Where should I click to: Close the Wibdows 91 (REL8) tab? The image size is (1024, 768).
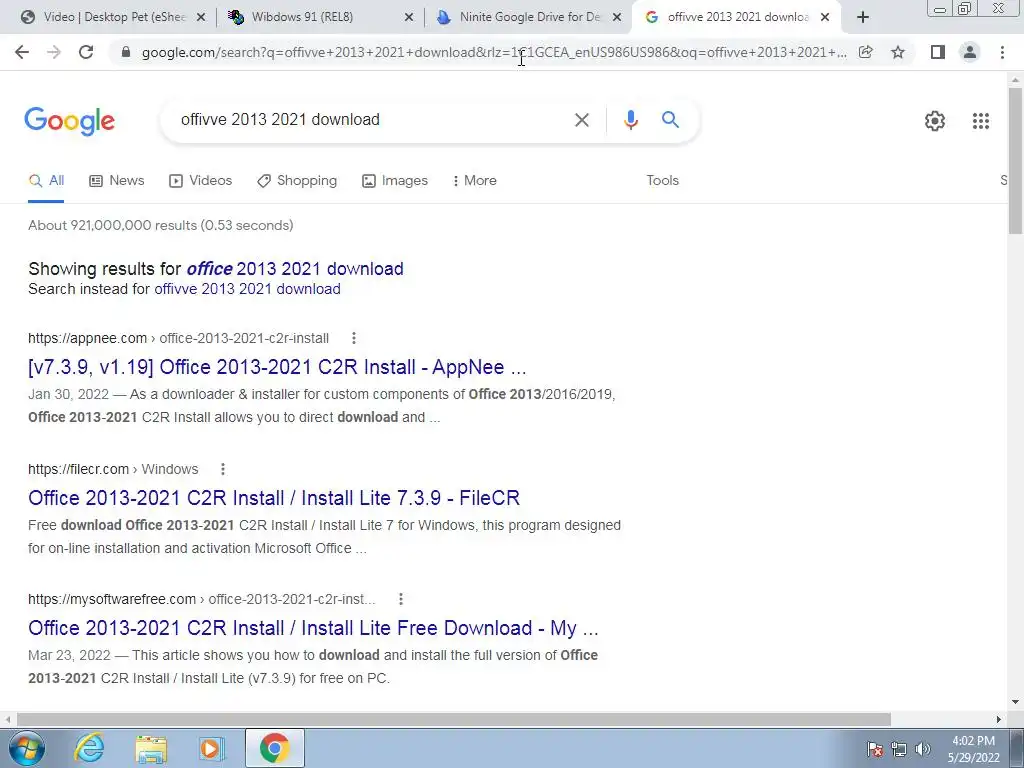409,18
